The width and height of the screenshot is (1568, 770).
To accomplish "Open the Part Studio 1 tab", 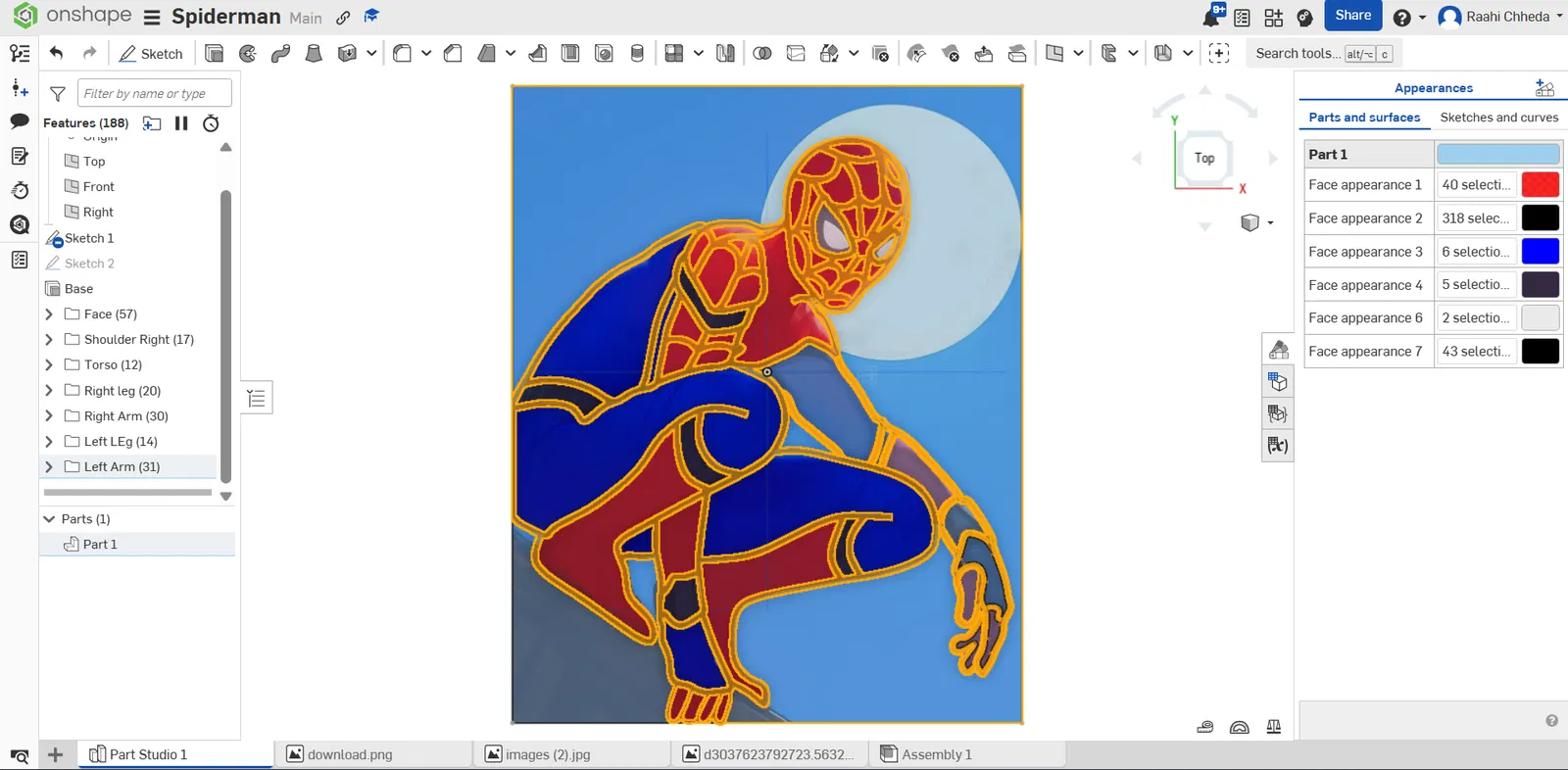I will [x=174, y=754].
